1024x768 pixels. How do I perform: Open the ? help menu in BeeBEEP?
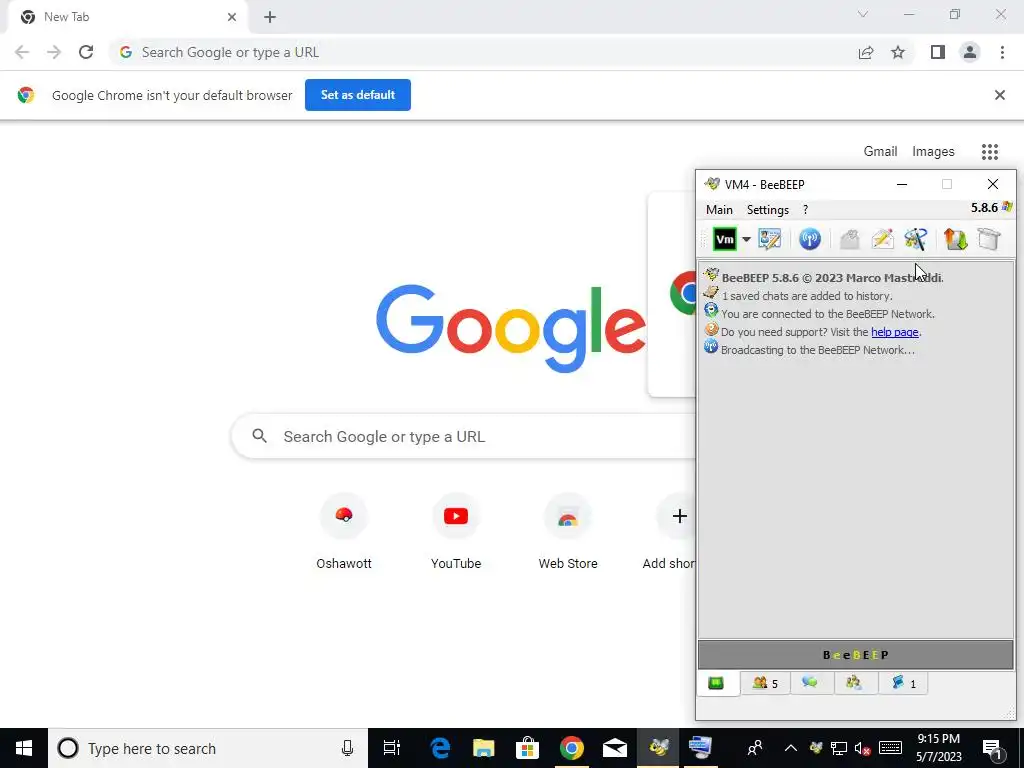click(x=805, y=210)
